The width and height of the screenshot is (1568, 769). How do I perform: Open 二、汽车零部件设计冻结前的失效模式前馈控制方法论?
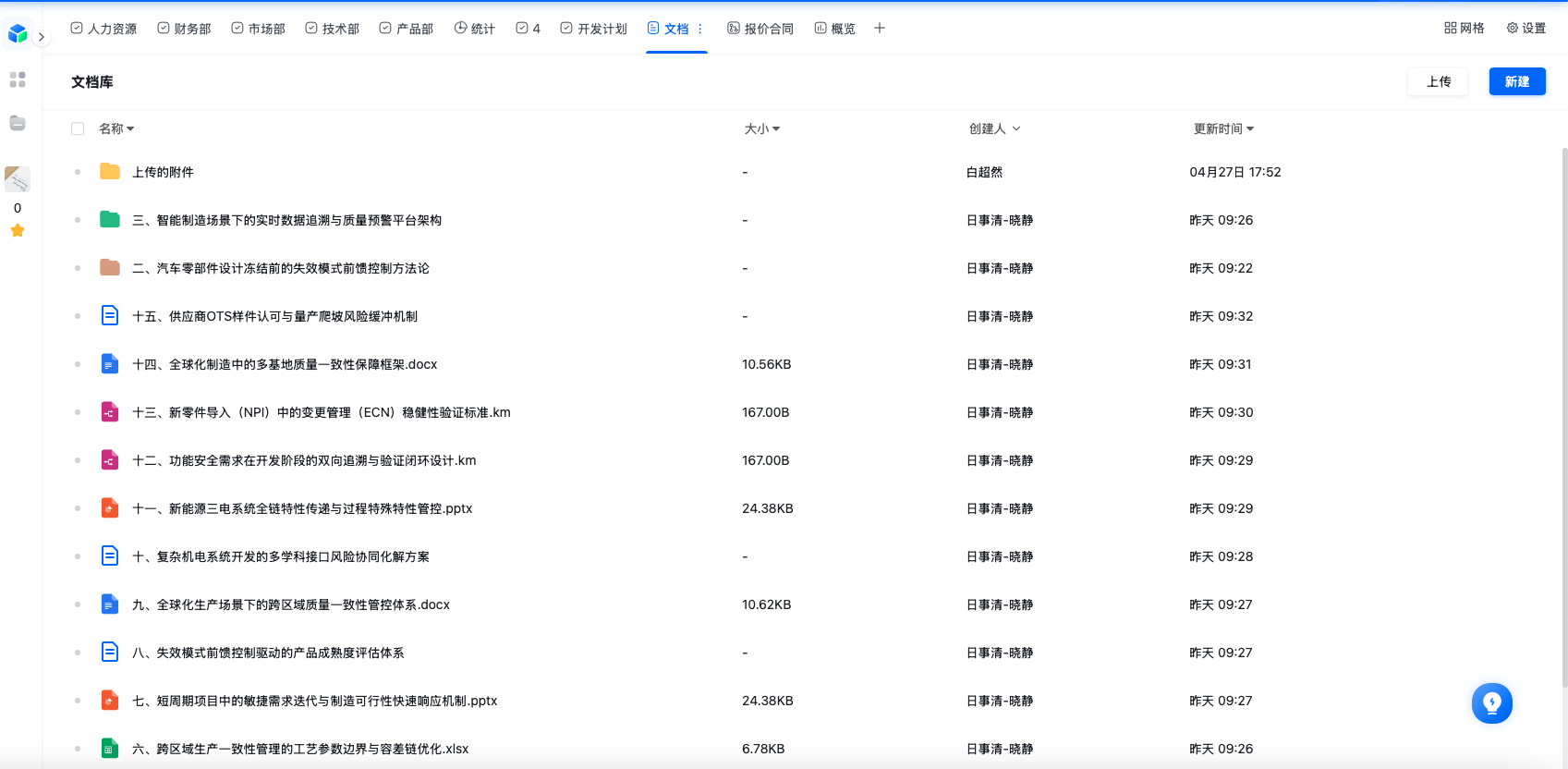click(281, 268)
